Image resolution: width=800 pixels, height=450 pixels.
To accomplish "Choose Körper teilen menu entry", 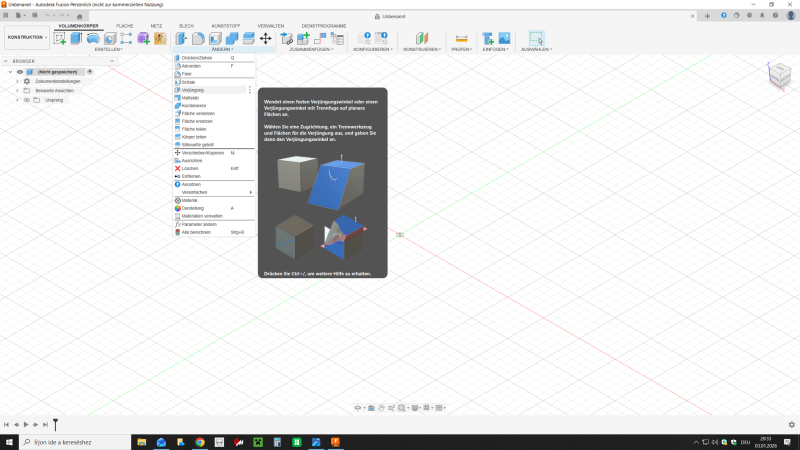I will [x=214, y=137].
